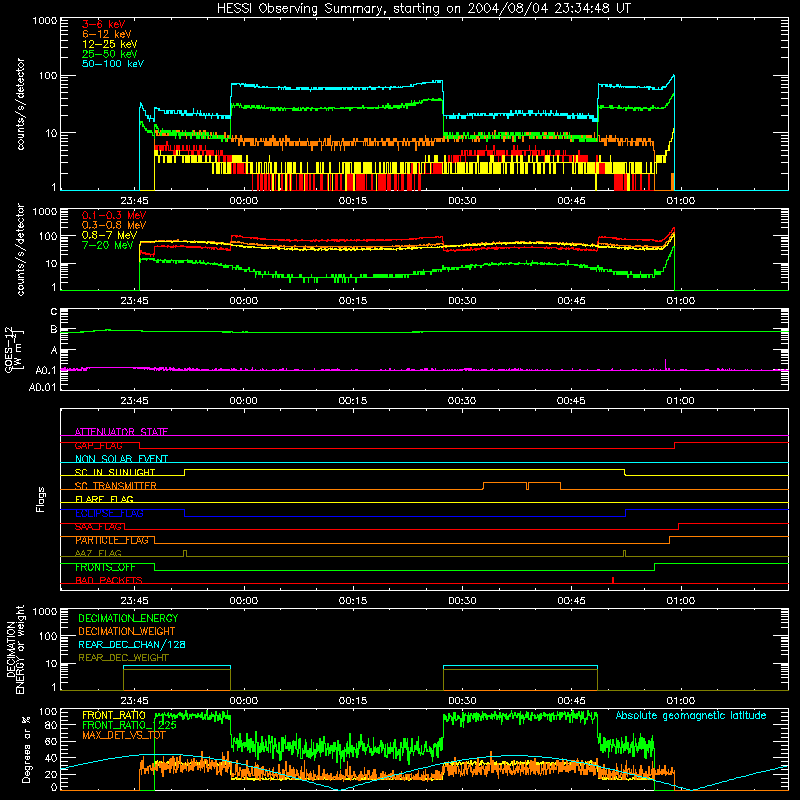Click the REAR_DEC_WEIGHT legend entry
800x800 pixels.
123,658
